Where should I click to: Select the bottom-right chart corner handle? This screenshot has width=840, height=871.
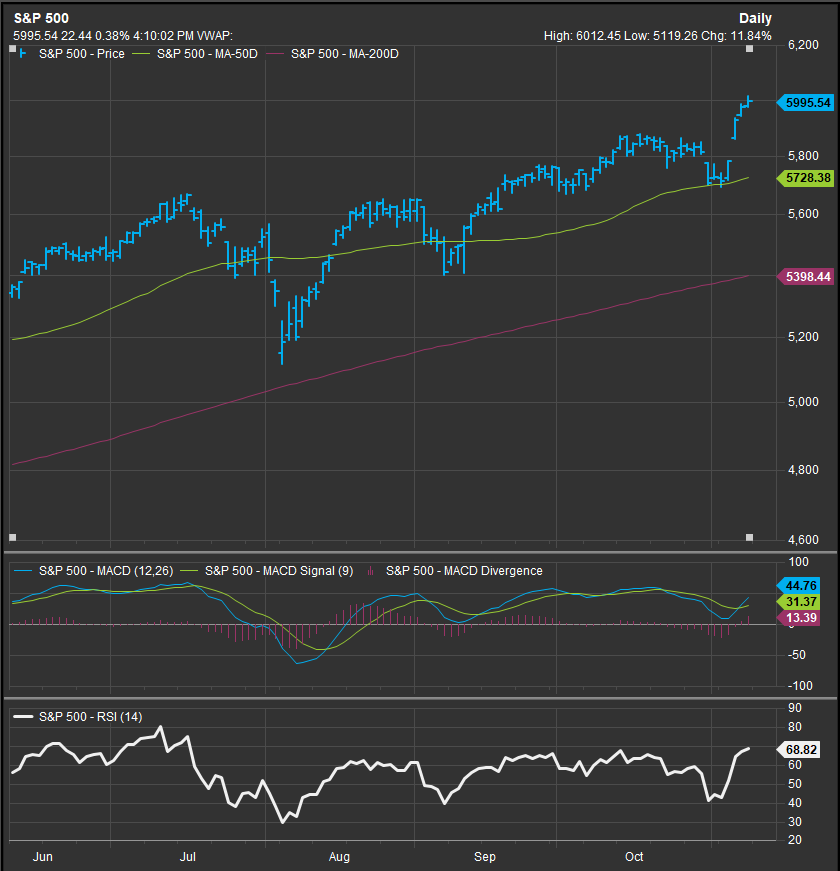coord(749,537)
